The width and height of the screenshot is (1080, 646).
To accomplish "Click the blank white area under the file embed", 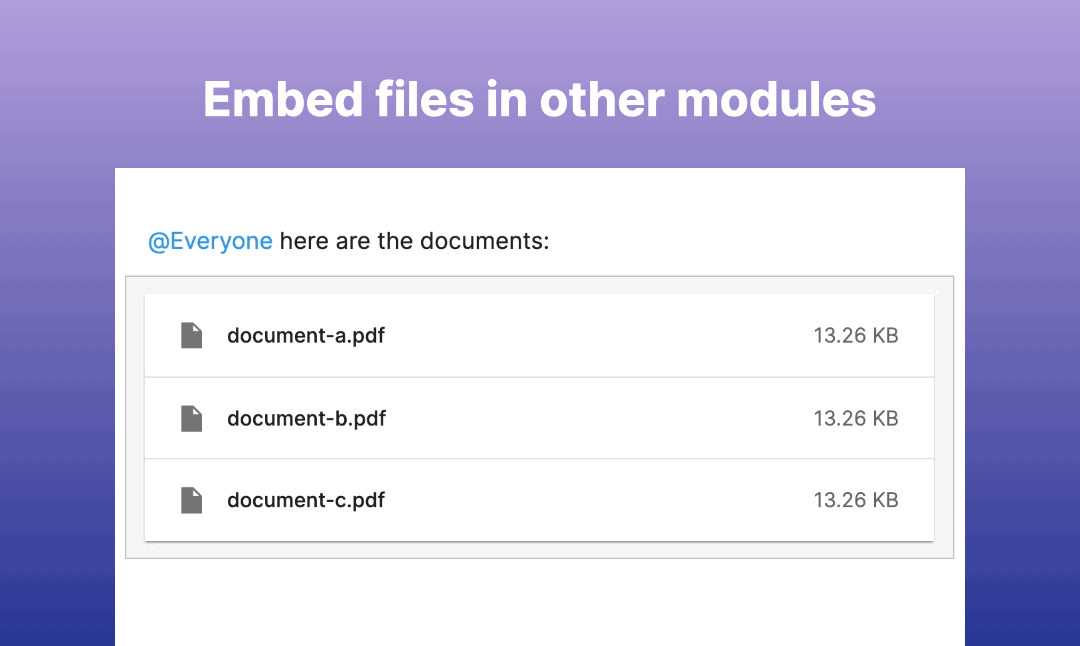I will click(539, 602).
